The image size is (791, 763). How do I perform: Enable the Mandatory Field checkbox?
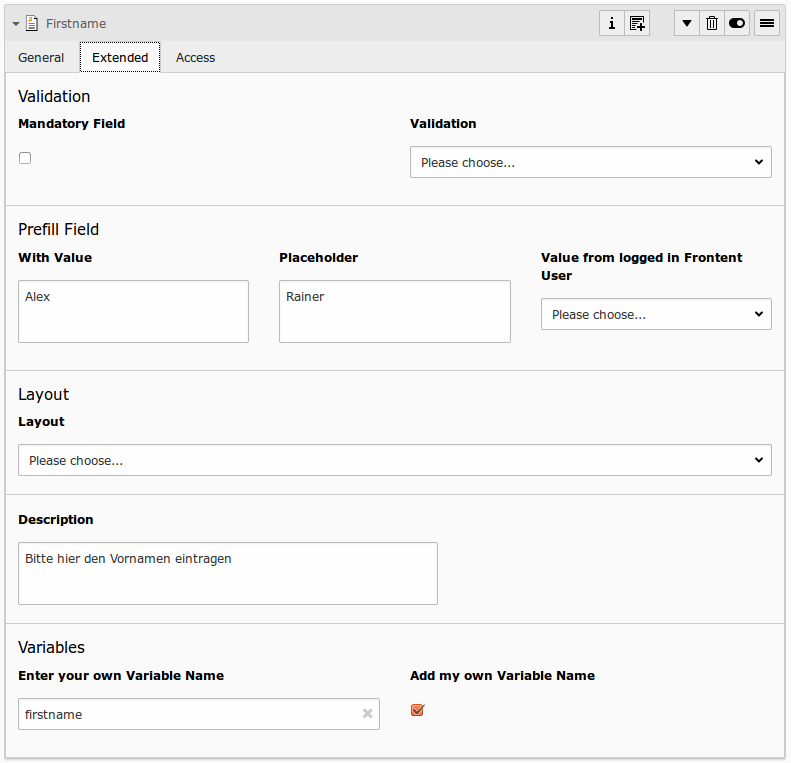coord(25,158)
